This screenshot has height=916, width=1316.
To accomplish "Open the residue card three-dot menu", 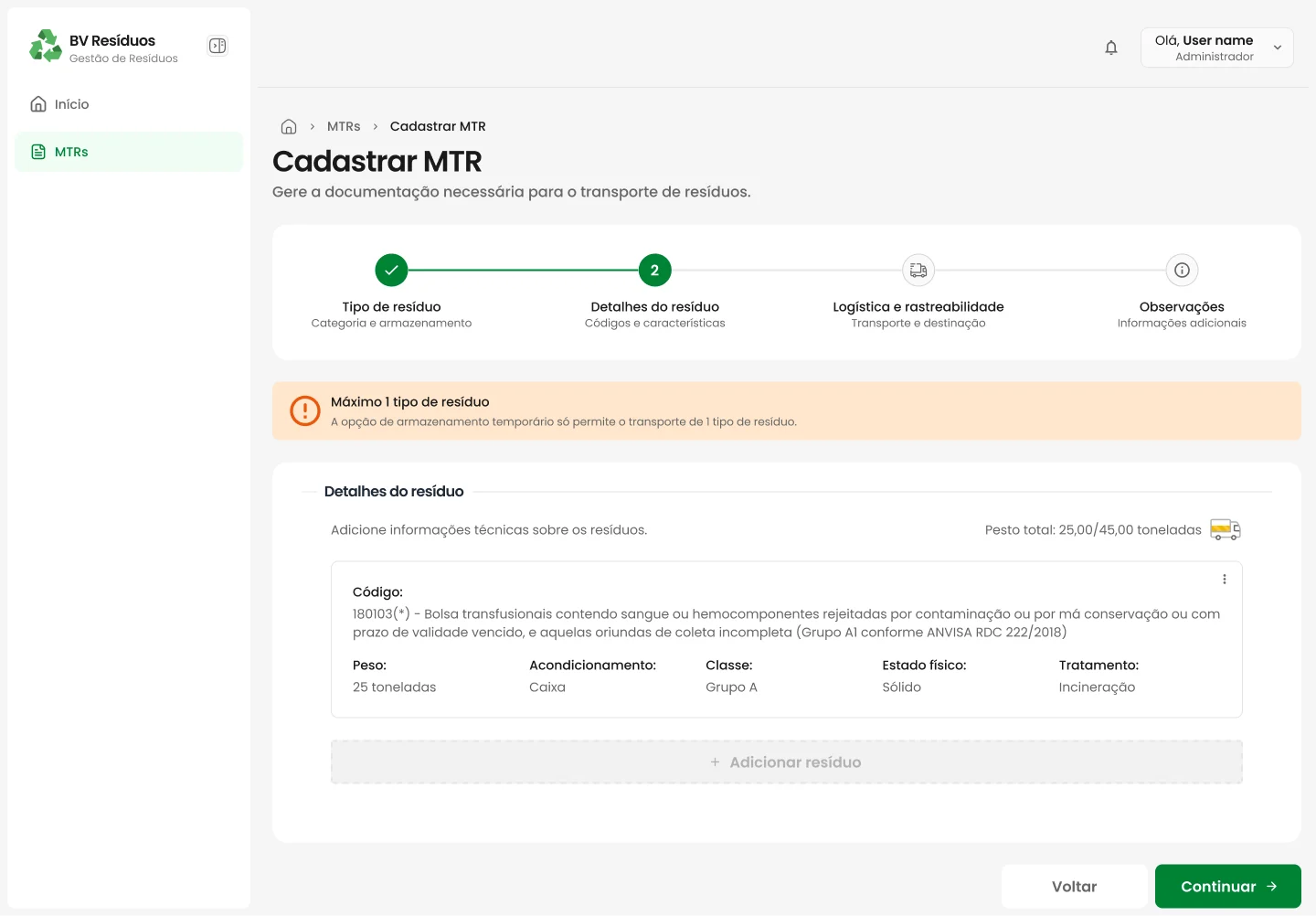I will click(1225, 580).
